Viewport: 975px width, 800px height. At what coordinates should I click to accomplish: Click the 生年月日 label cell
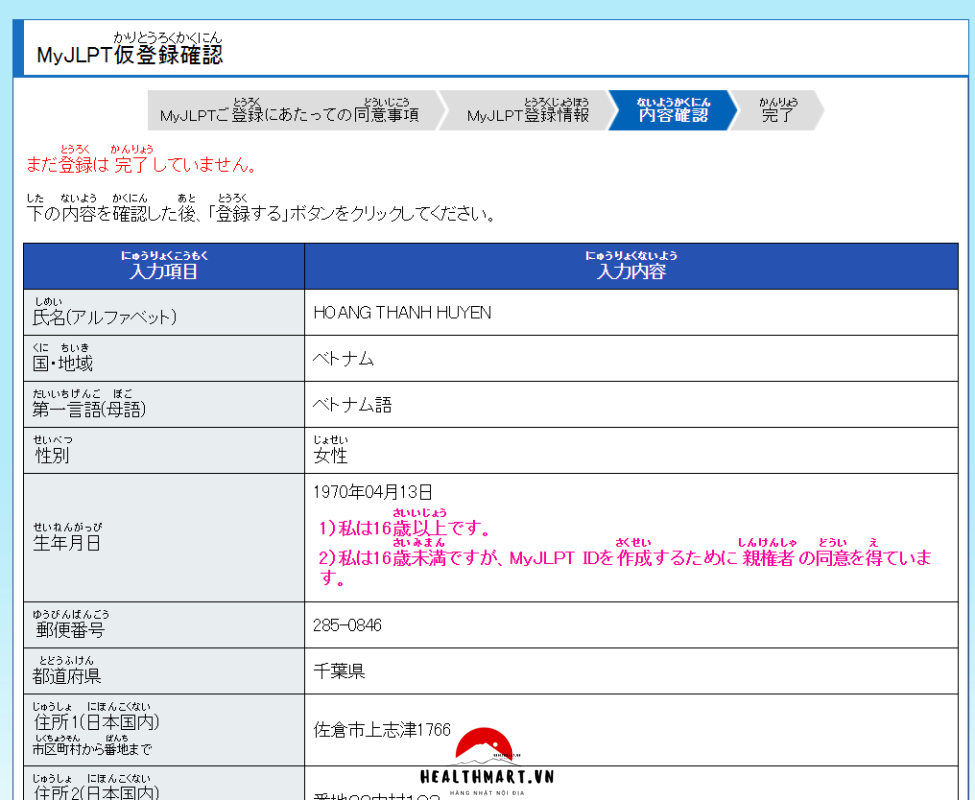click(164, 538)
